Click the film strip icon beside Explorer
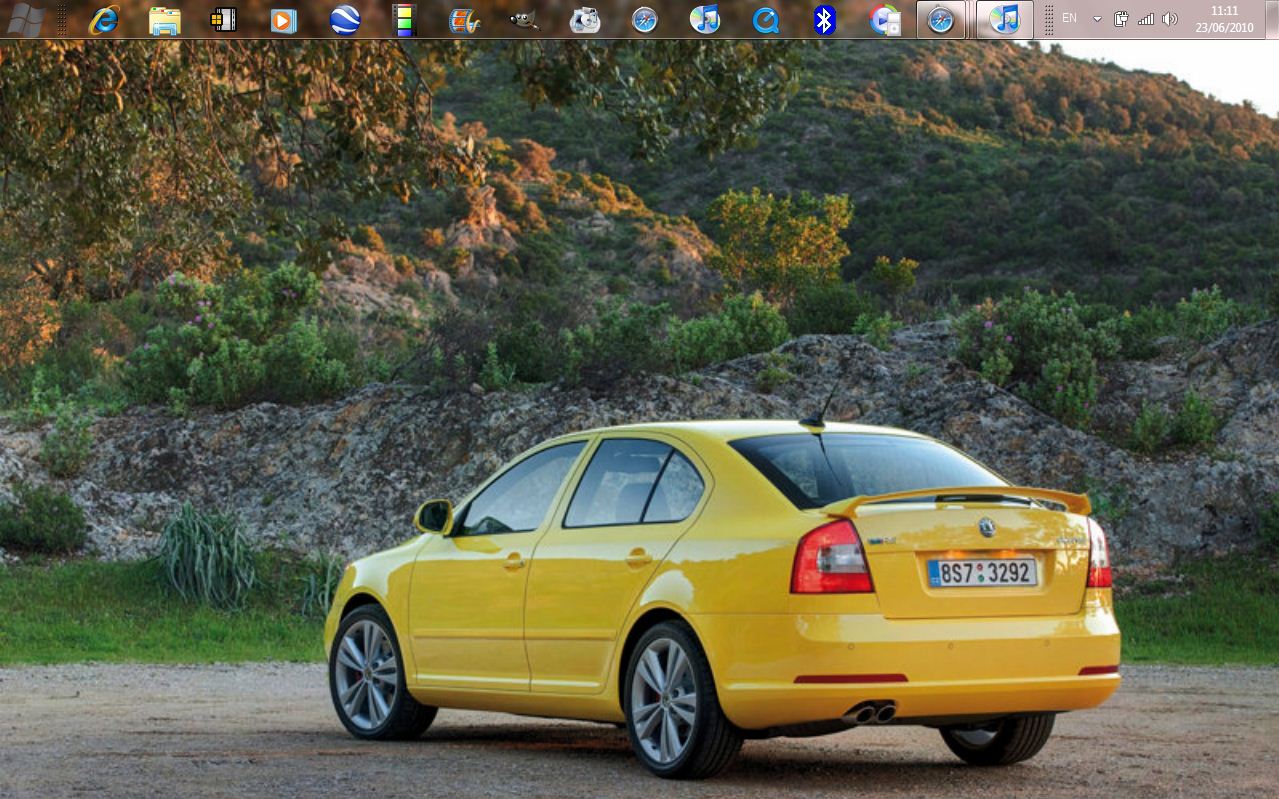1279x799 pixels. coord(224,19)
